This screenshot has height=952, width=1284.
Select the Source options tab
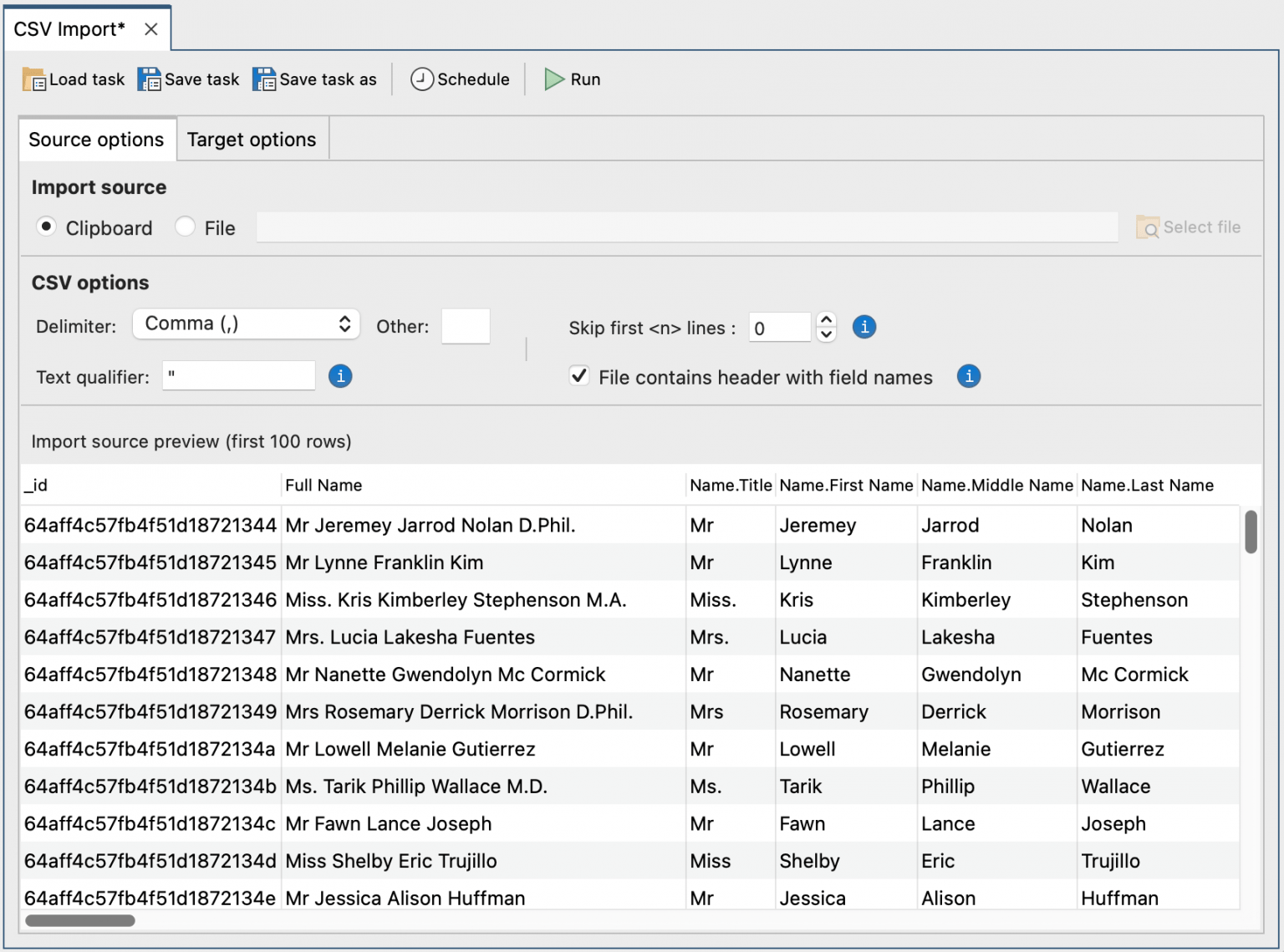[96, 139]
